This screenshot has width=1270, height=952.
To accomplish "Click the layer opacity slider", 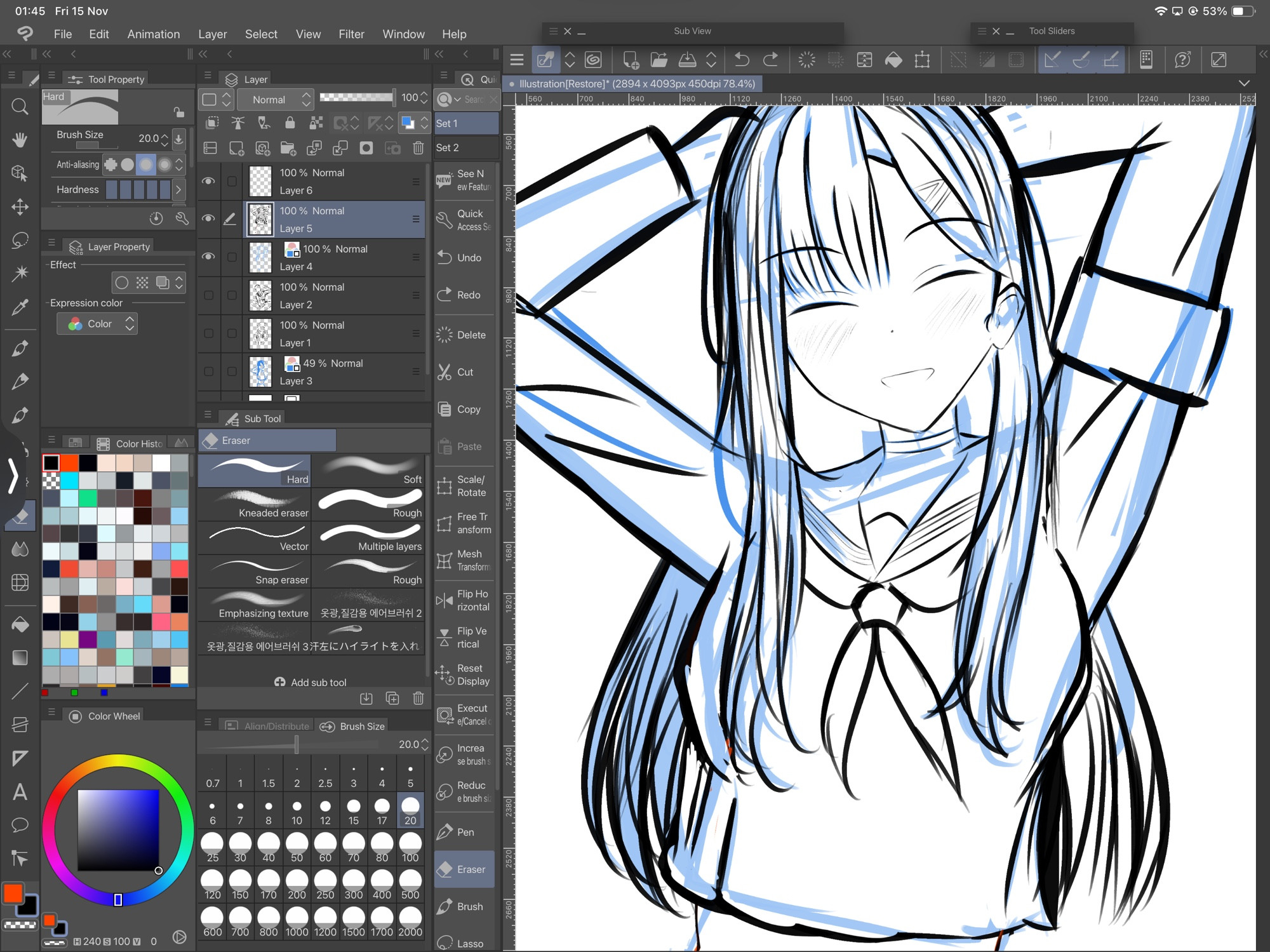I will (356, 97).
